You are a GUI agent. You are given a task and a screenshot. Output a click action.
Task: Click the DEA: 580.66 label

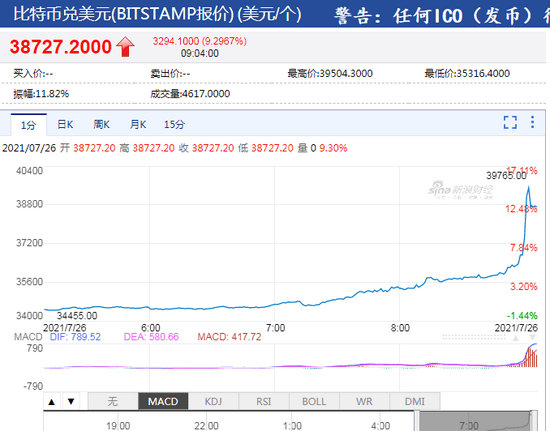[x=151, y=337]
